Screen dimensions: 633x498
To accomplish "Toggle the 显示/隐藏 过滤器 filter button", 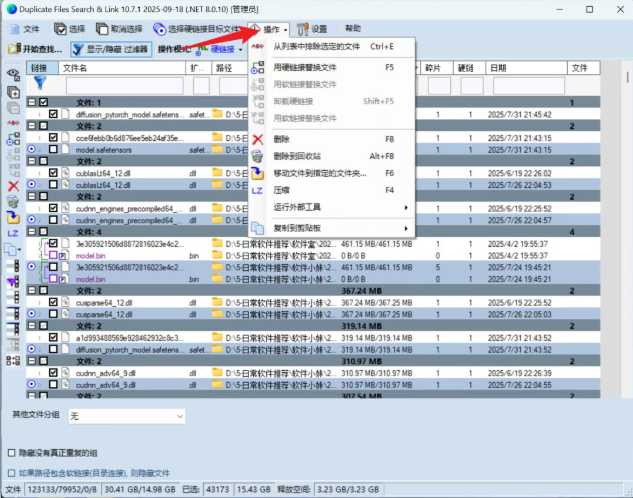I will (110, 49).
